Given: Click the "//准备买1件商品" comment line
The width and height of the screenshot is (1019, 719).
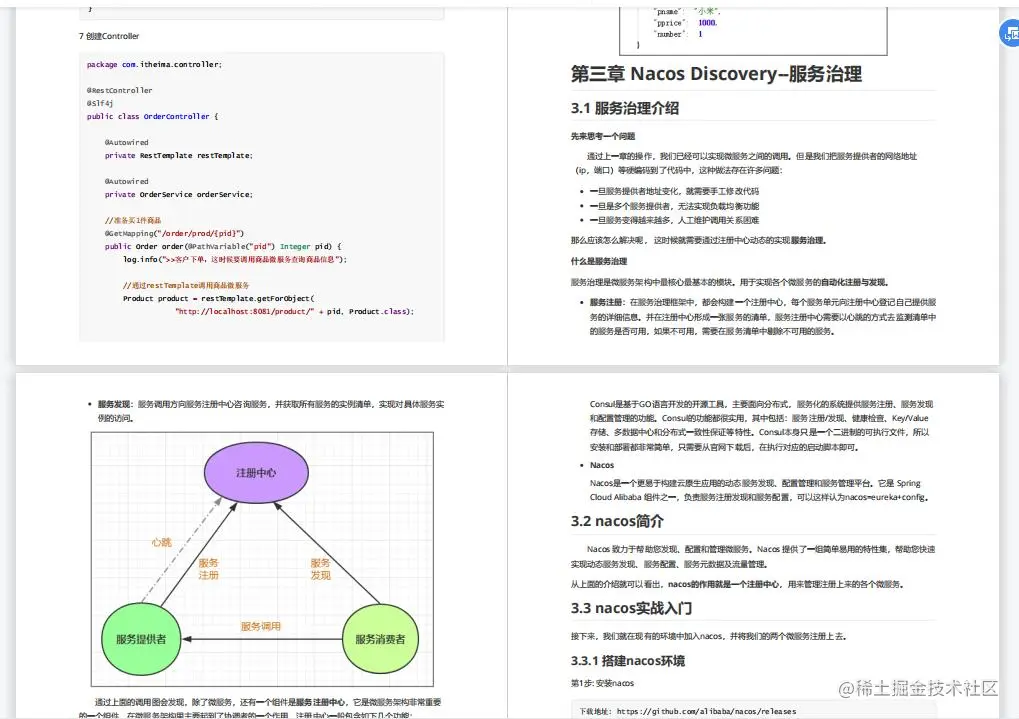Looking at the screenshot, I should 133,220.
